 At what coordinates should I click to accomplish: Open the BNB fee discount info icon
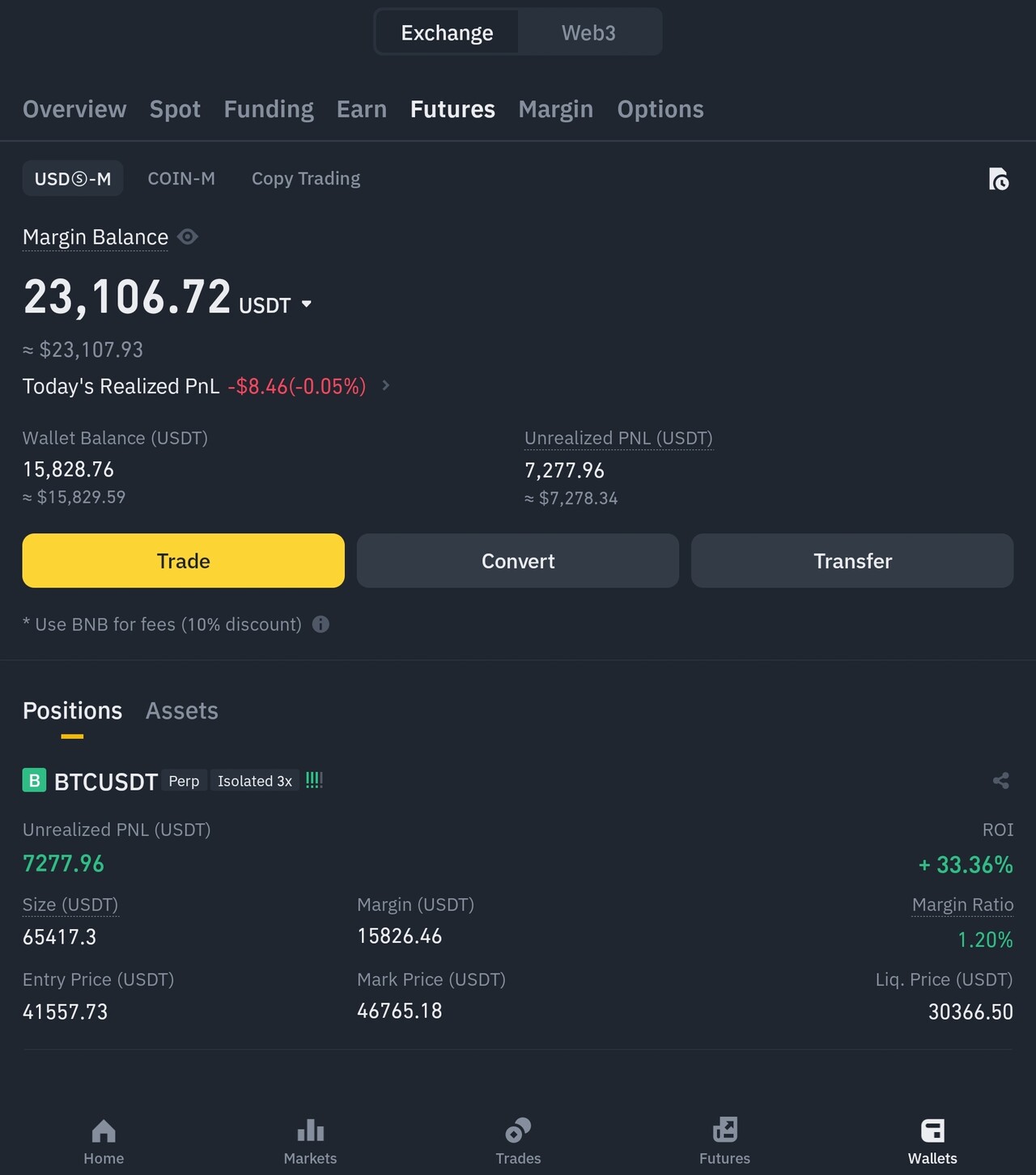321,624
